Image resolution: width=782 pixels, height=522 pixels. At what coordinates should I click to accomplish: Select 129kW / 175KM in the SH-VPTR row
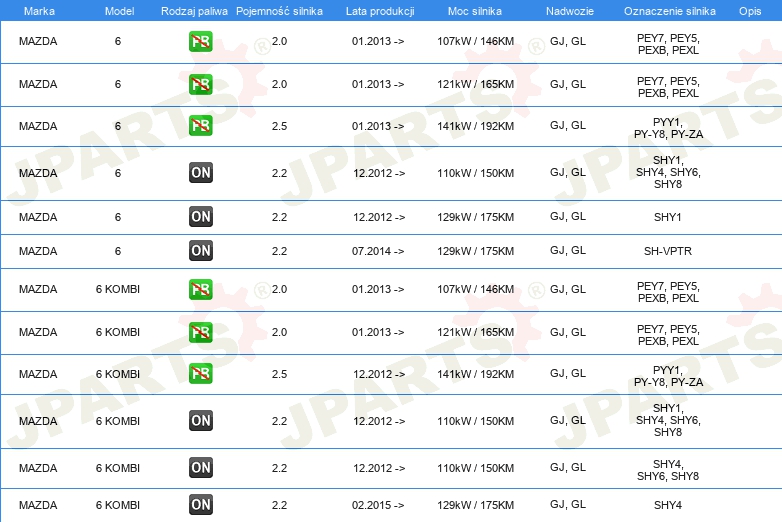pos(475,251)
